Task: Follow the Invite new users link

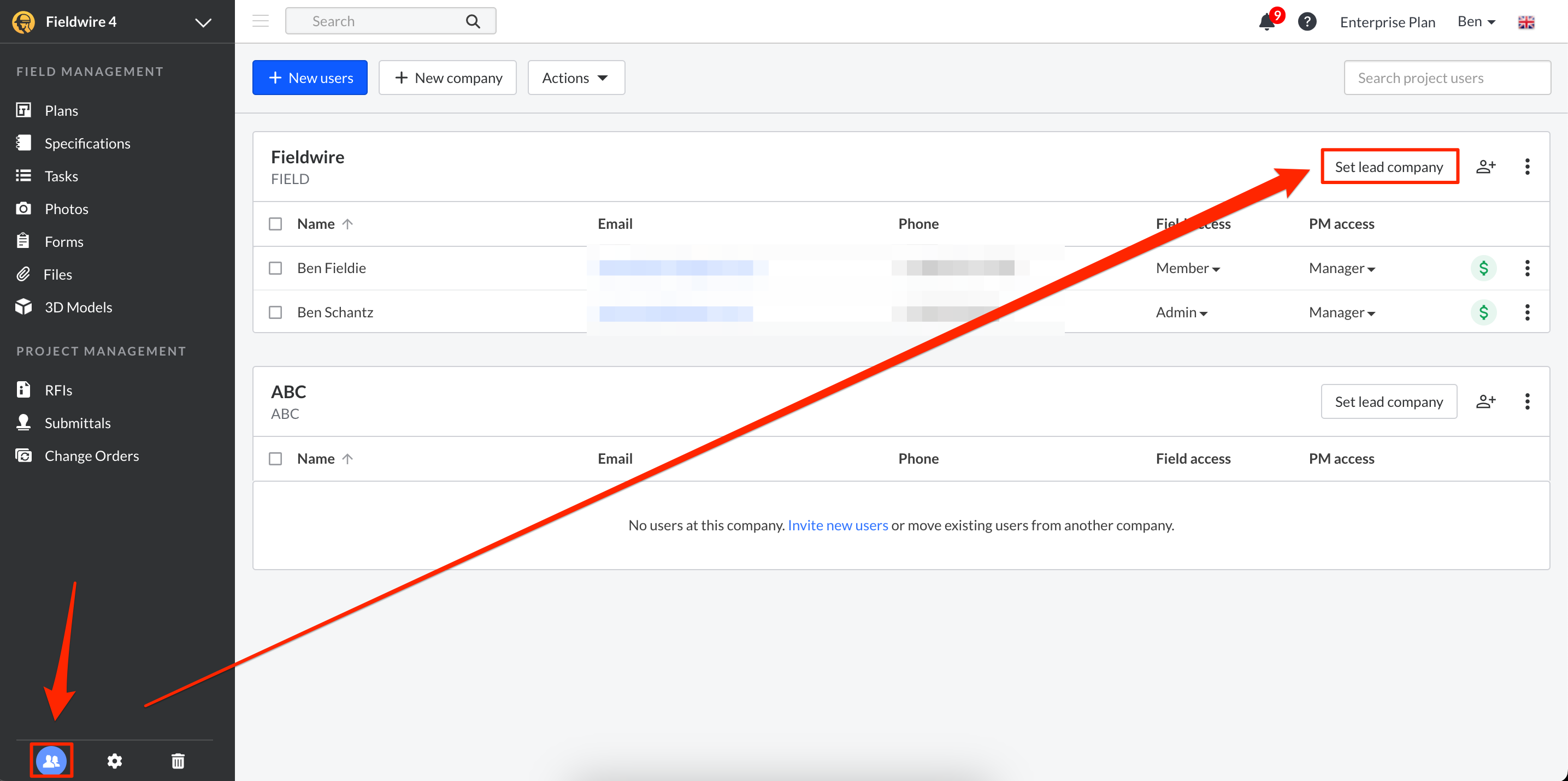Action: click(838, 525)
